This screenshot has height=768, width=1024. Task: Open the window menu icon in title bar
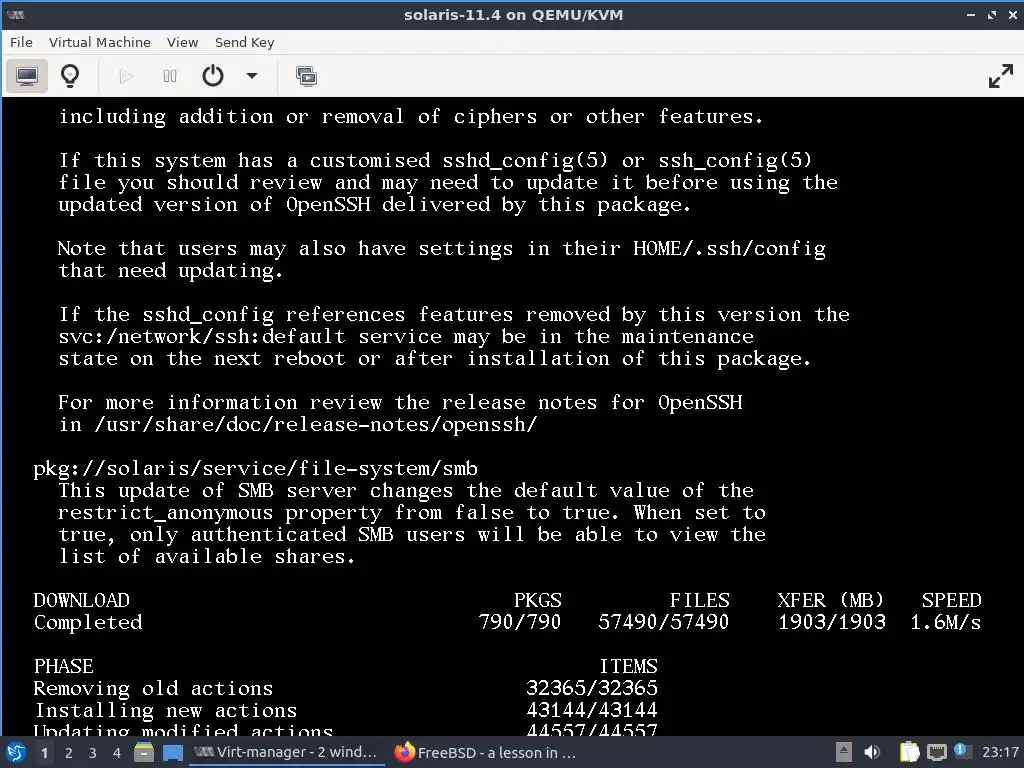point(16,15)
